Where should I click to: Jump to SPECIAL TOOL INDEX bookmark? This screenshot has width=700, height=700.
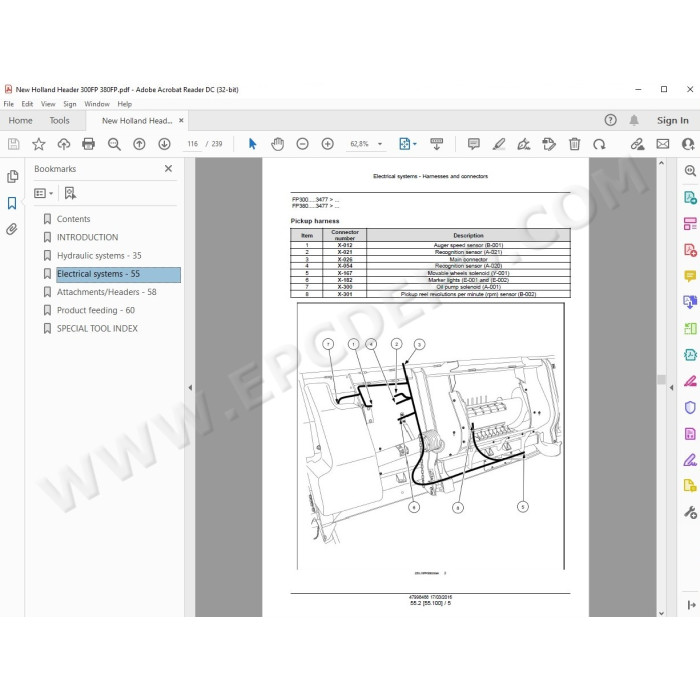(97, 329)
